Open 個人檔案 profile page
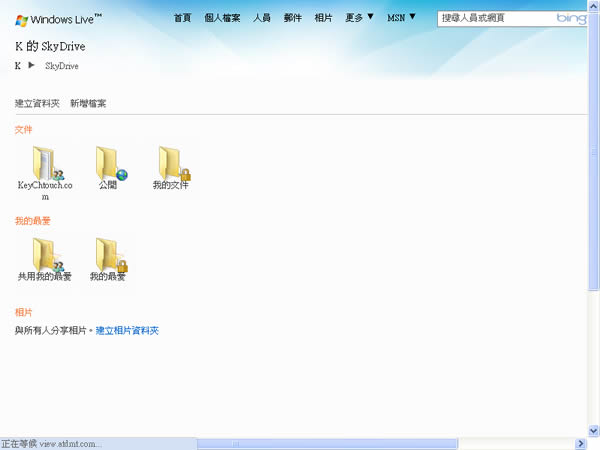The height and width of the screenshot is (450, 600). coord(222,17)
